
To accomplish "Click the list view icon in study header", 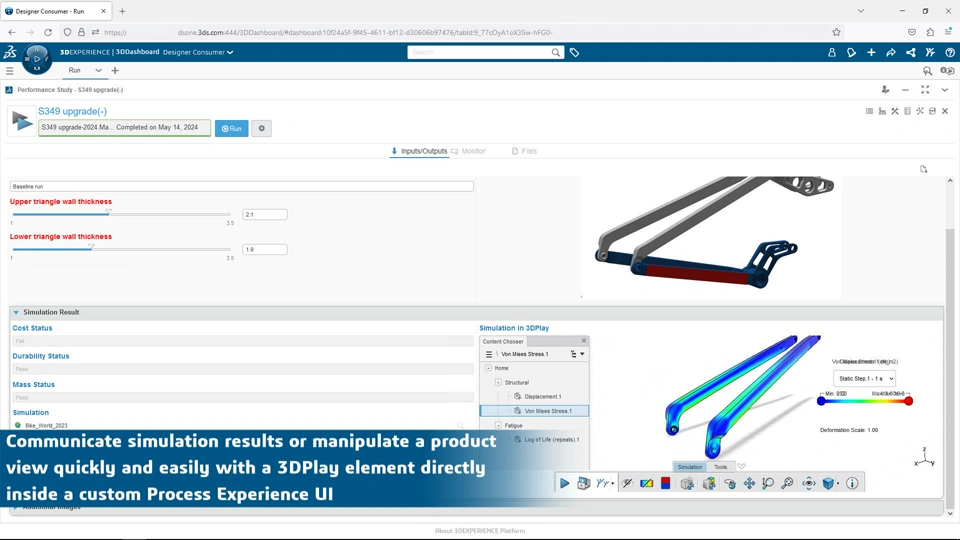I will pos(869,111).
